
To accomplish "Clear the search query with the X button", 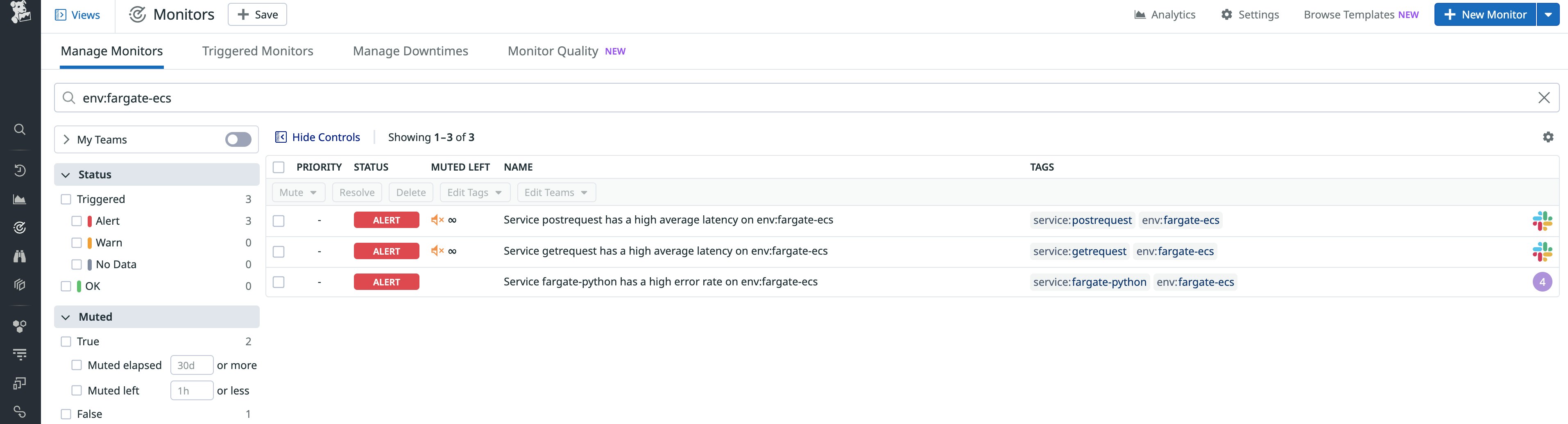I will tap(1544, 98).
